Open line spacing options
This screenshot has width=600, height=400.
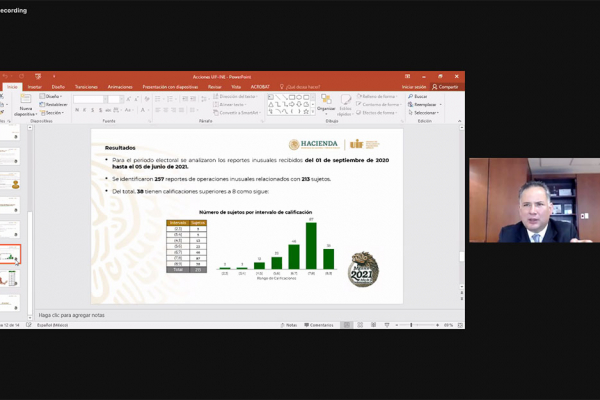[x=205, y=99]
